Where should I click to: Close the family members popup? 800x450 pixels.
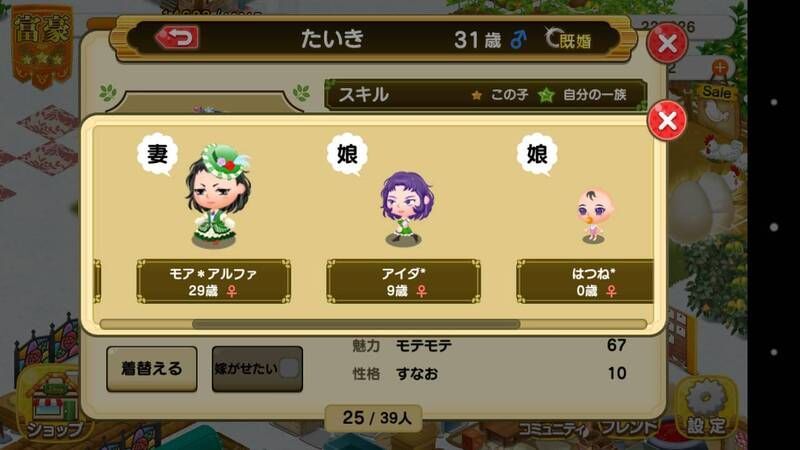pos(666,120)
